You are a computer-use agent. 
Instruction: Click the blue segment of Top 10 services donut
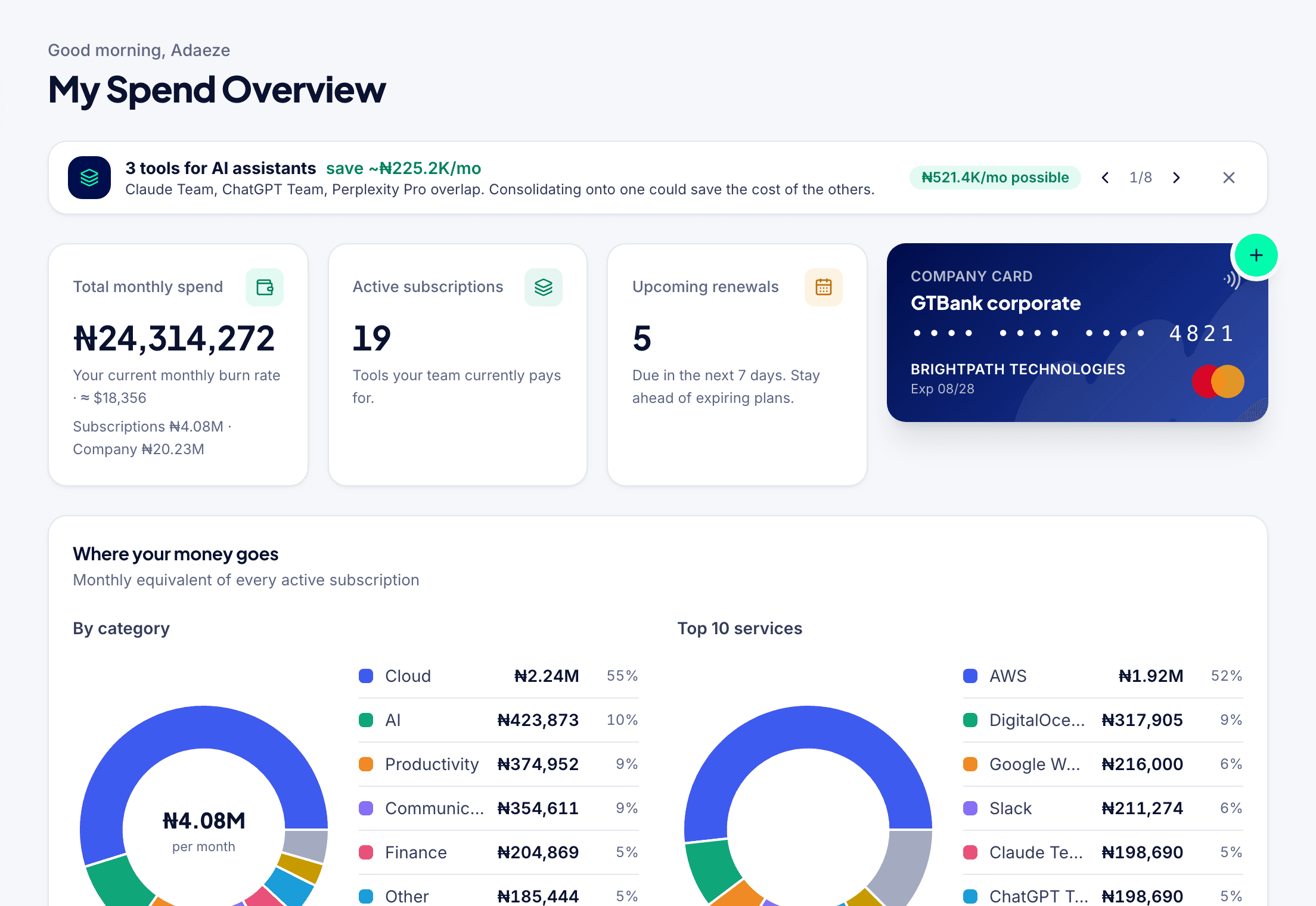click(x=808, y=728)
